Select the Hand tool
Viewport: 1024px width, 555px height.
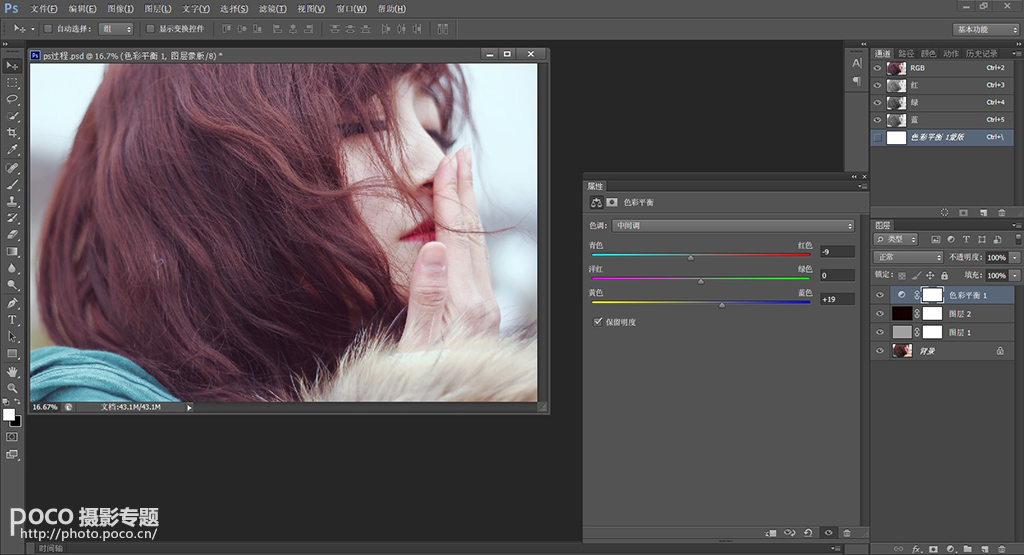click(x=12, y=372)
